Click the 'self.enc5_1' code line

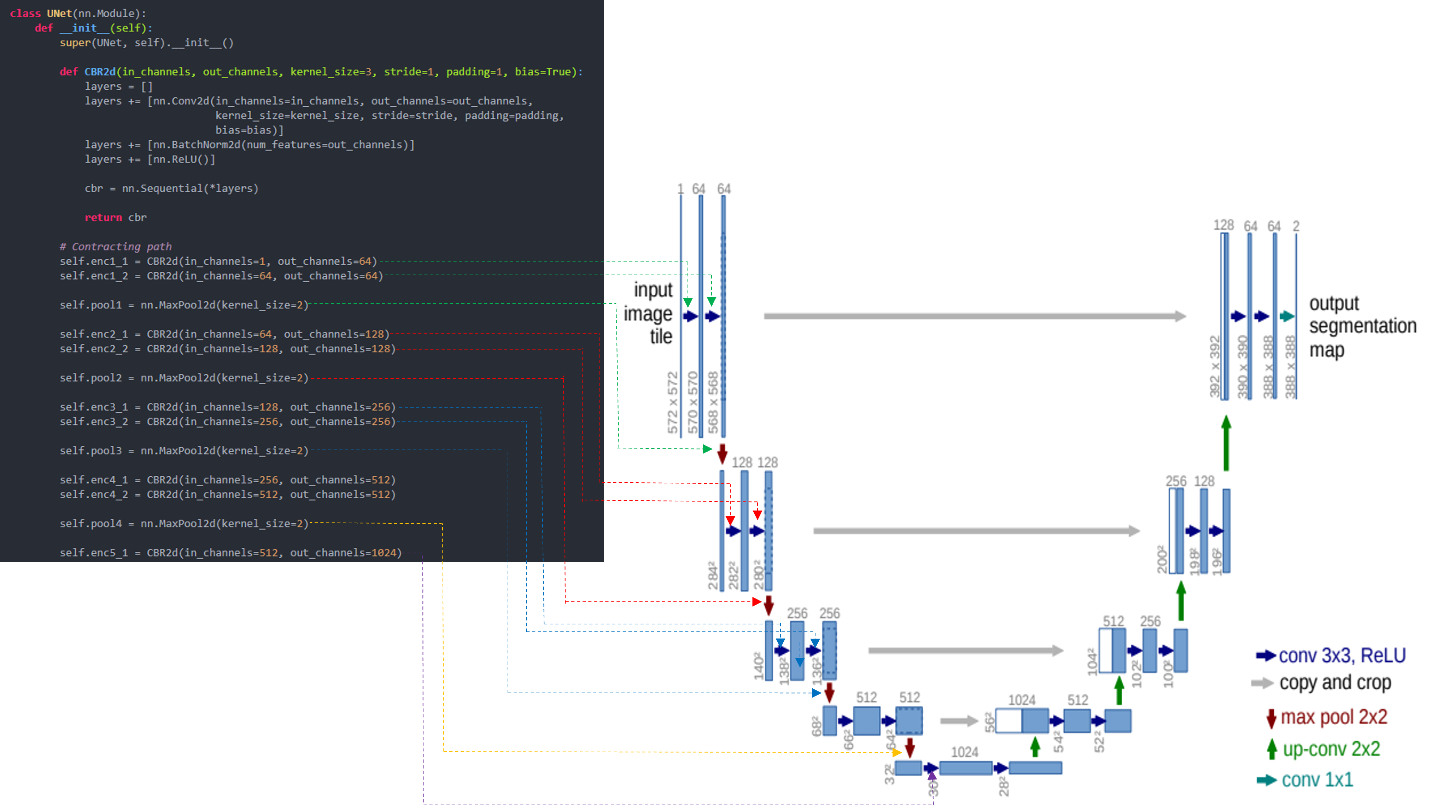[230, 553]
